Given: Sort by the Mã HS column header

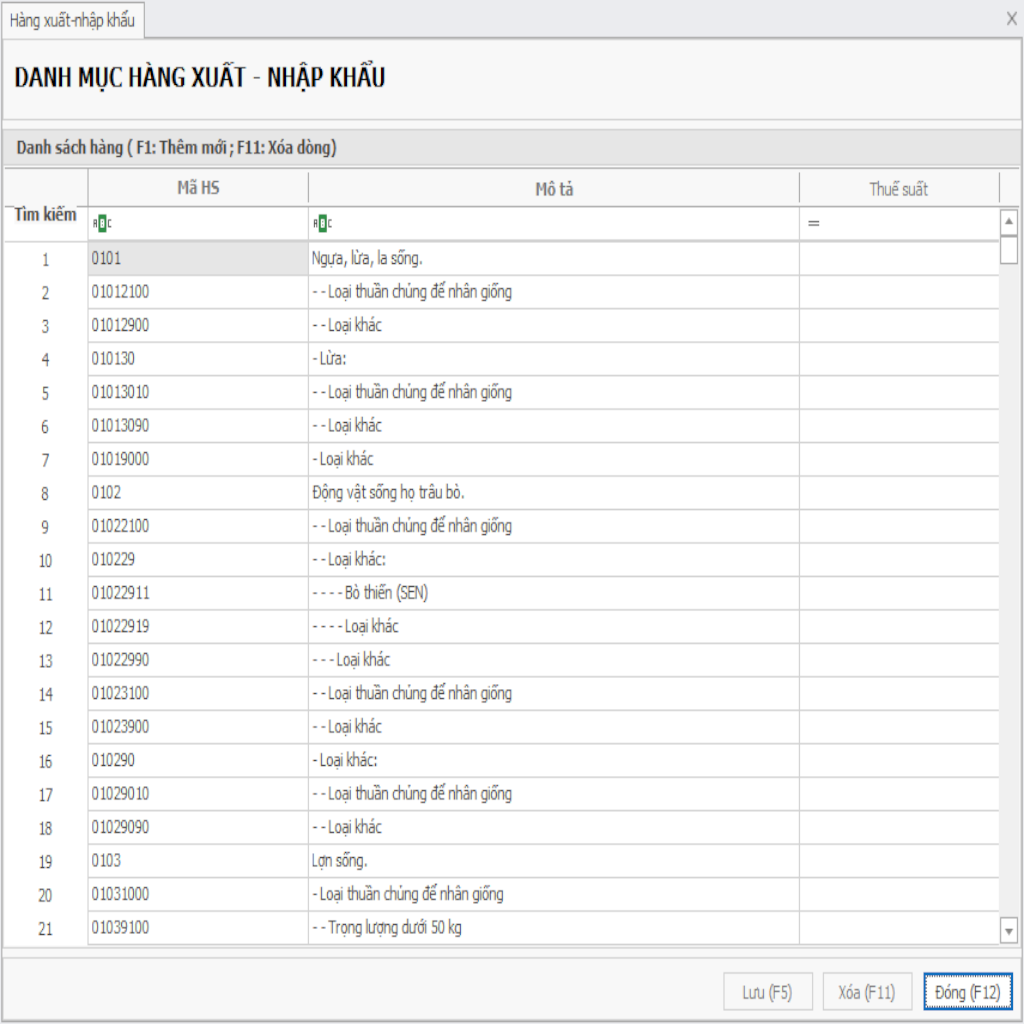Looking at the screenshot, I should pos(197,189).
